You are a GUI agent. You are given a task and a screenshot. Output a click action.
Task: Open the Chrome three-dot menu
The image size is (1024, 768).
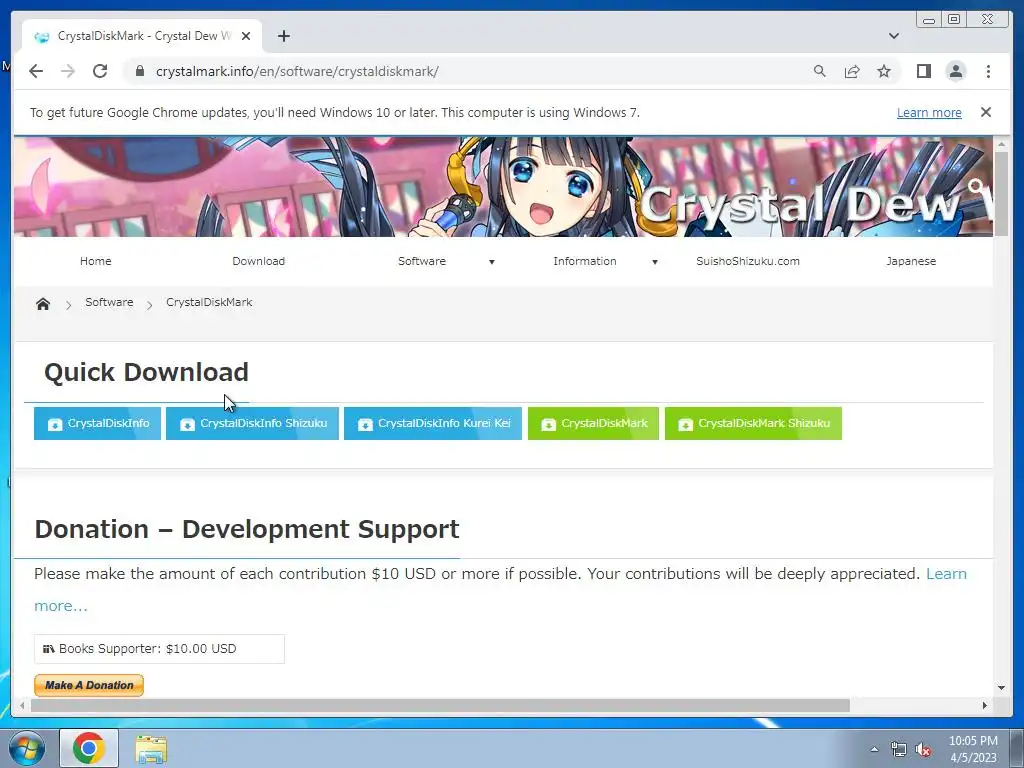(x=988, y=71)
